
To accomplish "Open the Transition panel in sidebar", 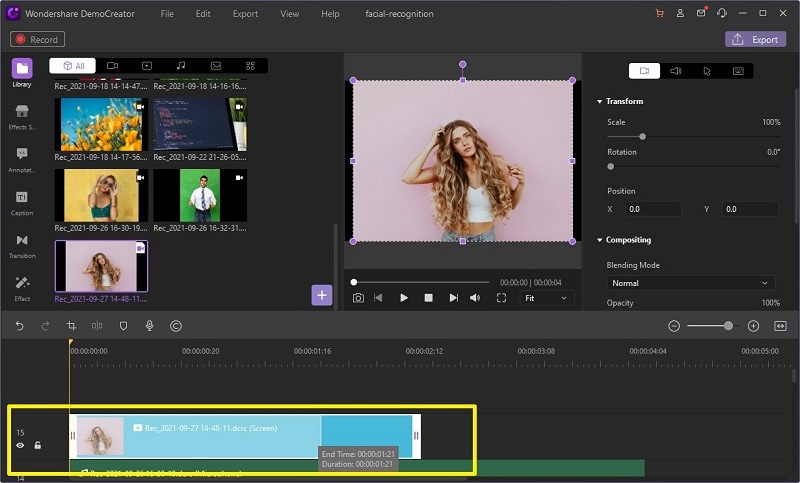I will click(x=22, y=245).
